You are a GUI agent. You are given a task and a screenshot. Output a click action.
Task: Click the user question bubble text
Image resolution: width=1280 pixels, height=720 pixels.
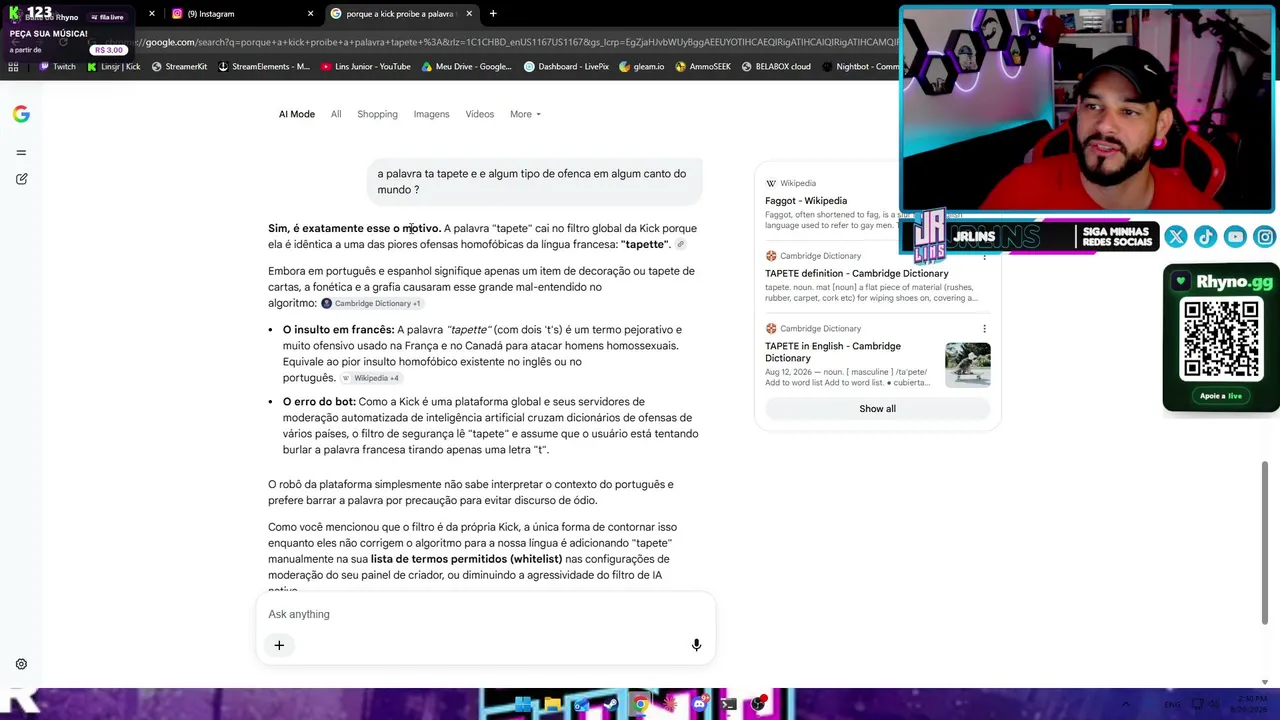click(x=532, y=181)
